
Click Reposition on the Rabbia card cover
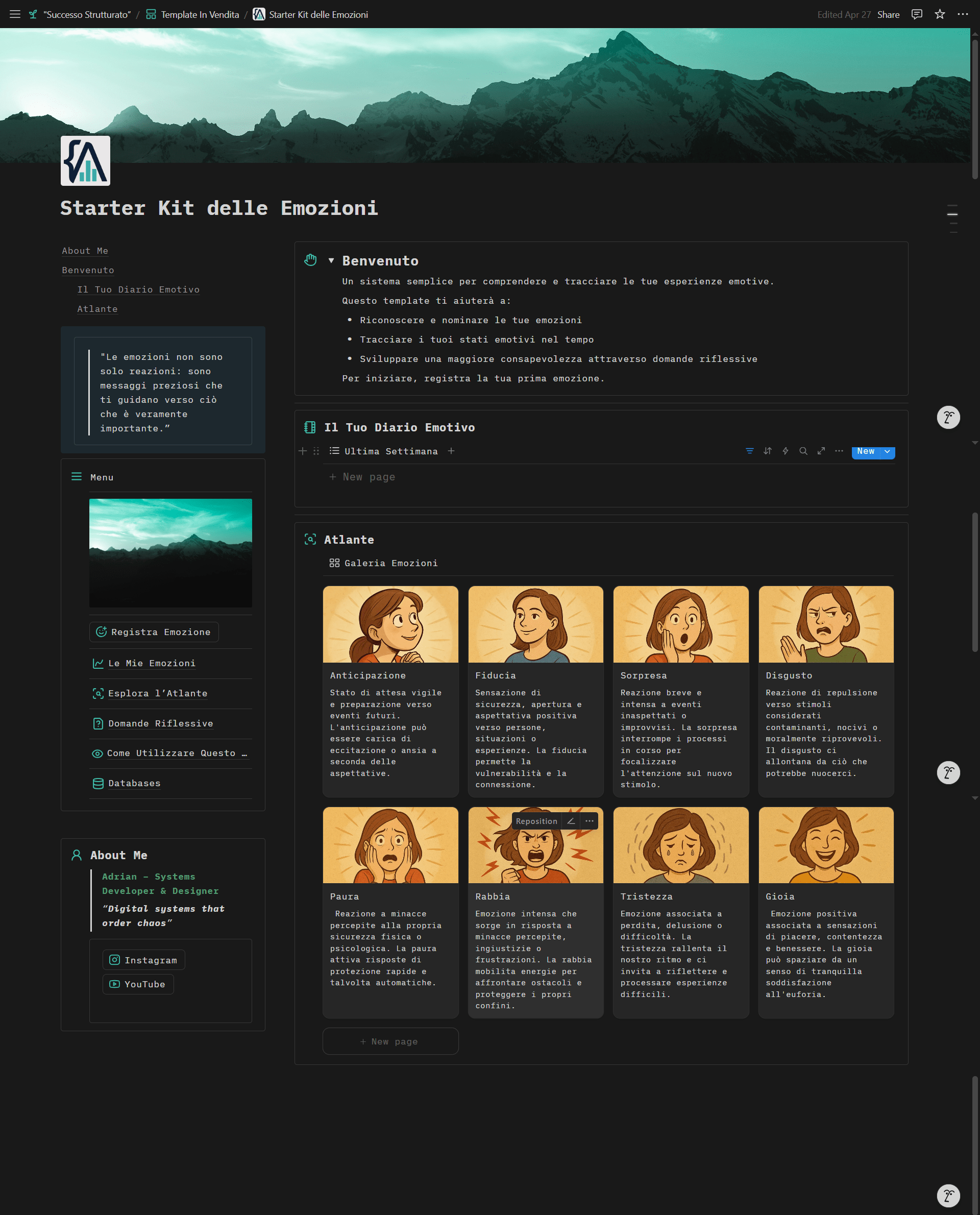click(x=536, y=821)
